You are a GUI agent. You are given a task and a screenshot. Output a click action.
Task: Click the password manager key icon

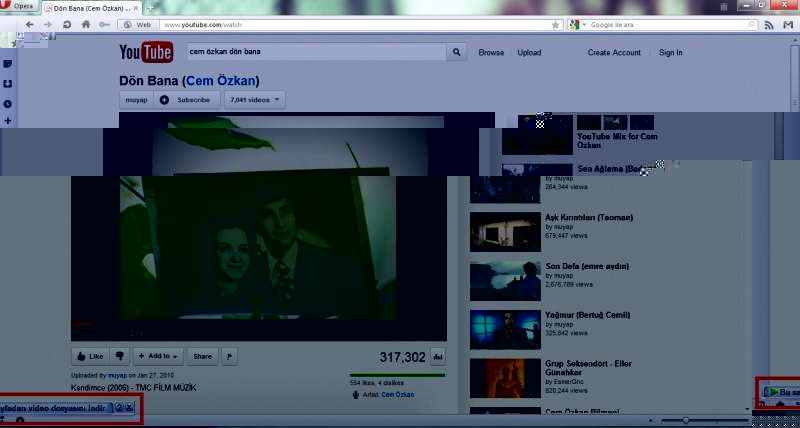tap(104, 24)
